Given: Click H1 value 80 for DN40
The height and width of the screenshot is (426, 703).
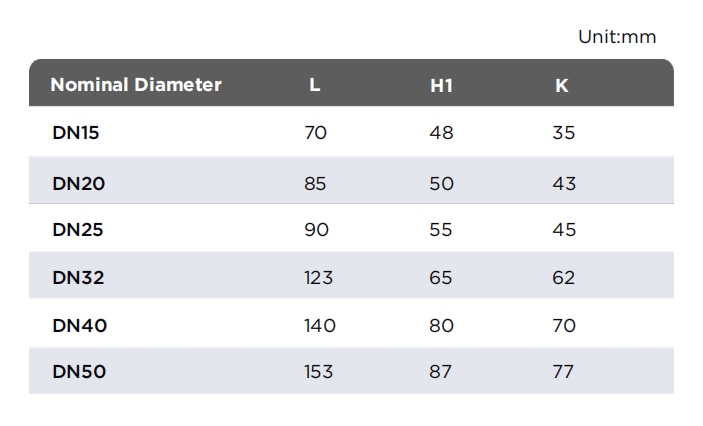Looking at the screenshot, I should [x=442, y=326].
